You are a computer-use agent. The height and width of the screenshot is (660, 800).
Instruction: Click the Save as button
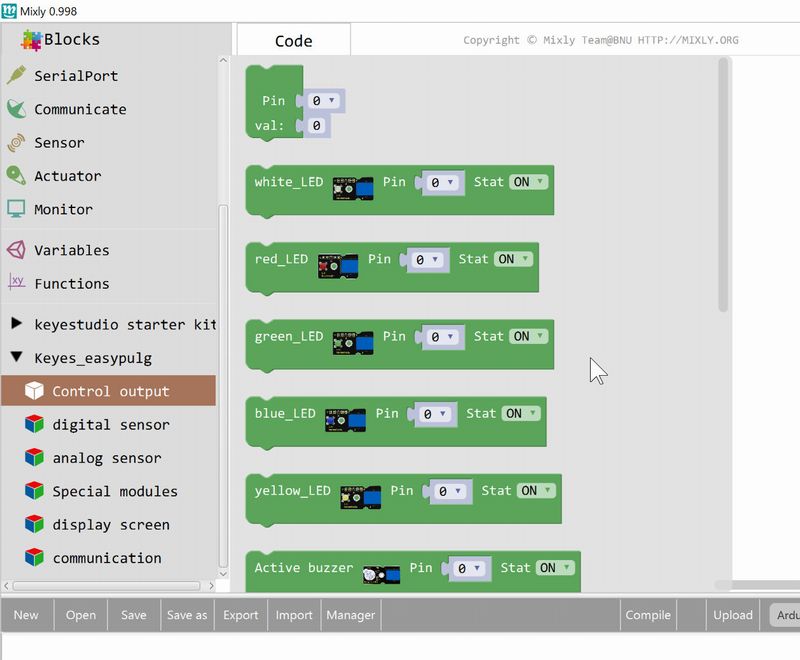(187, 615)
